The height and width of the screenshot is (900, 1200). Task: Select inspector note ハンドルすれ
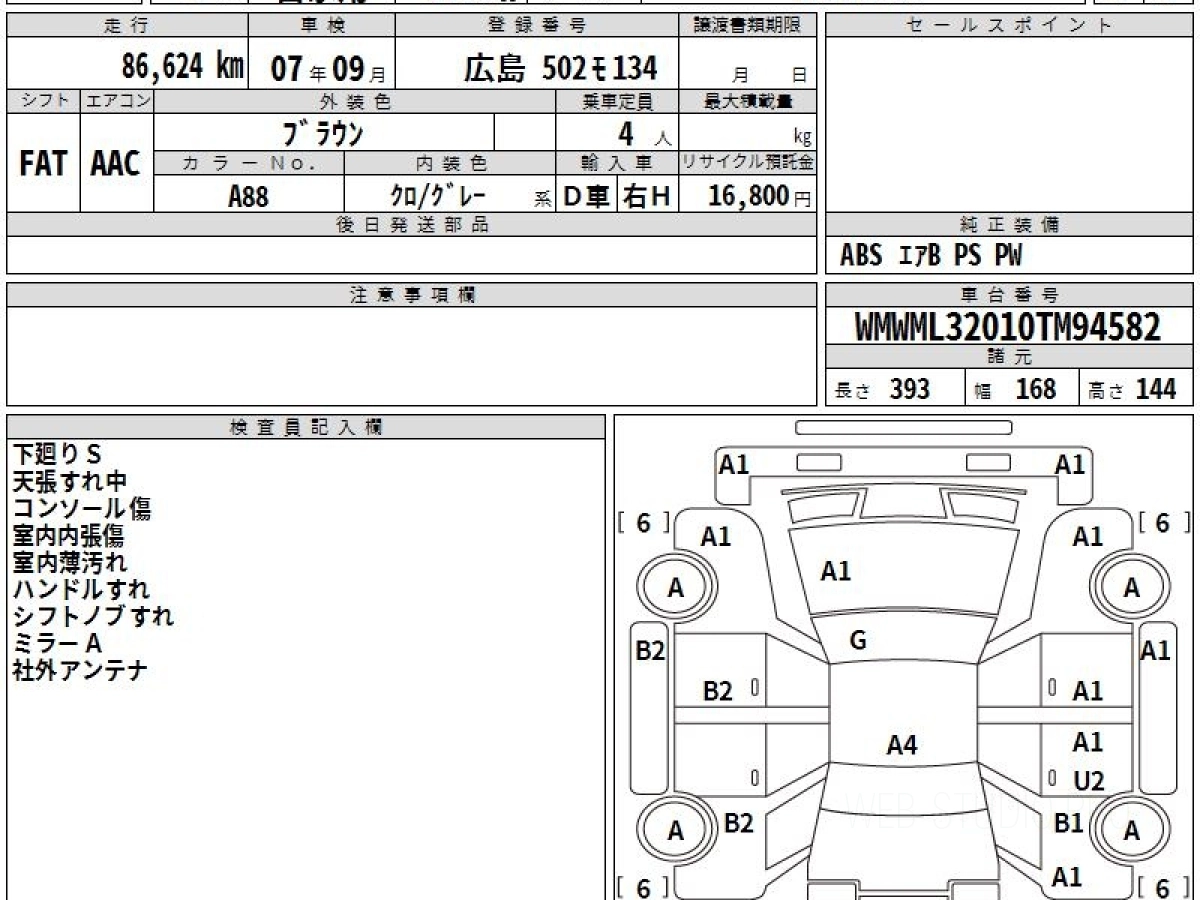point(81,590)
